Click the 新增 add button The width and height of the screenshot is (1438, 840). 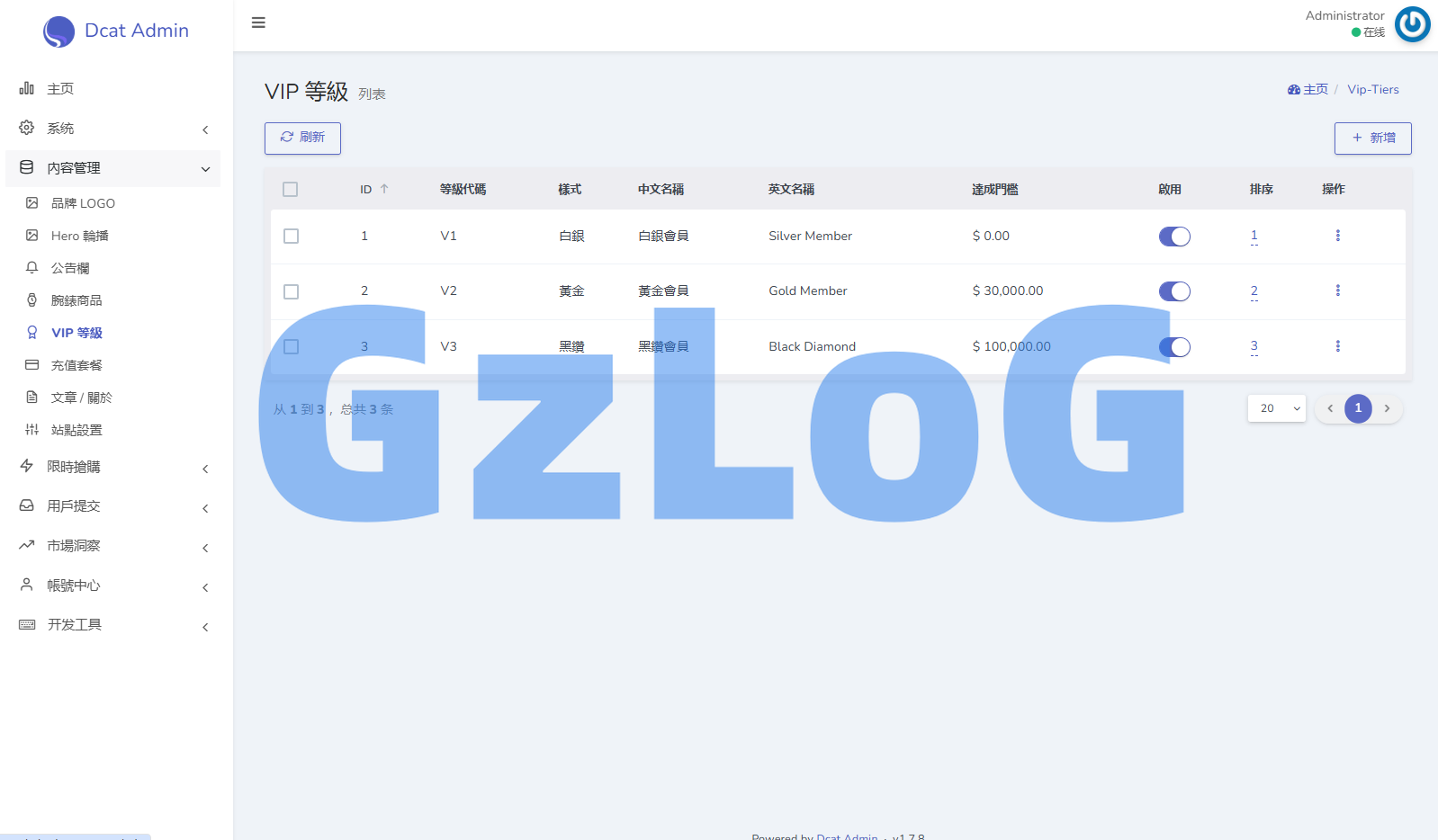[x=1372, y=139]
